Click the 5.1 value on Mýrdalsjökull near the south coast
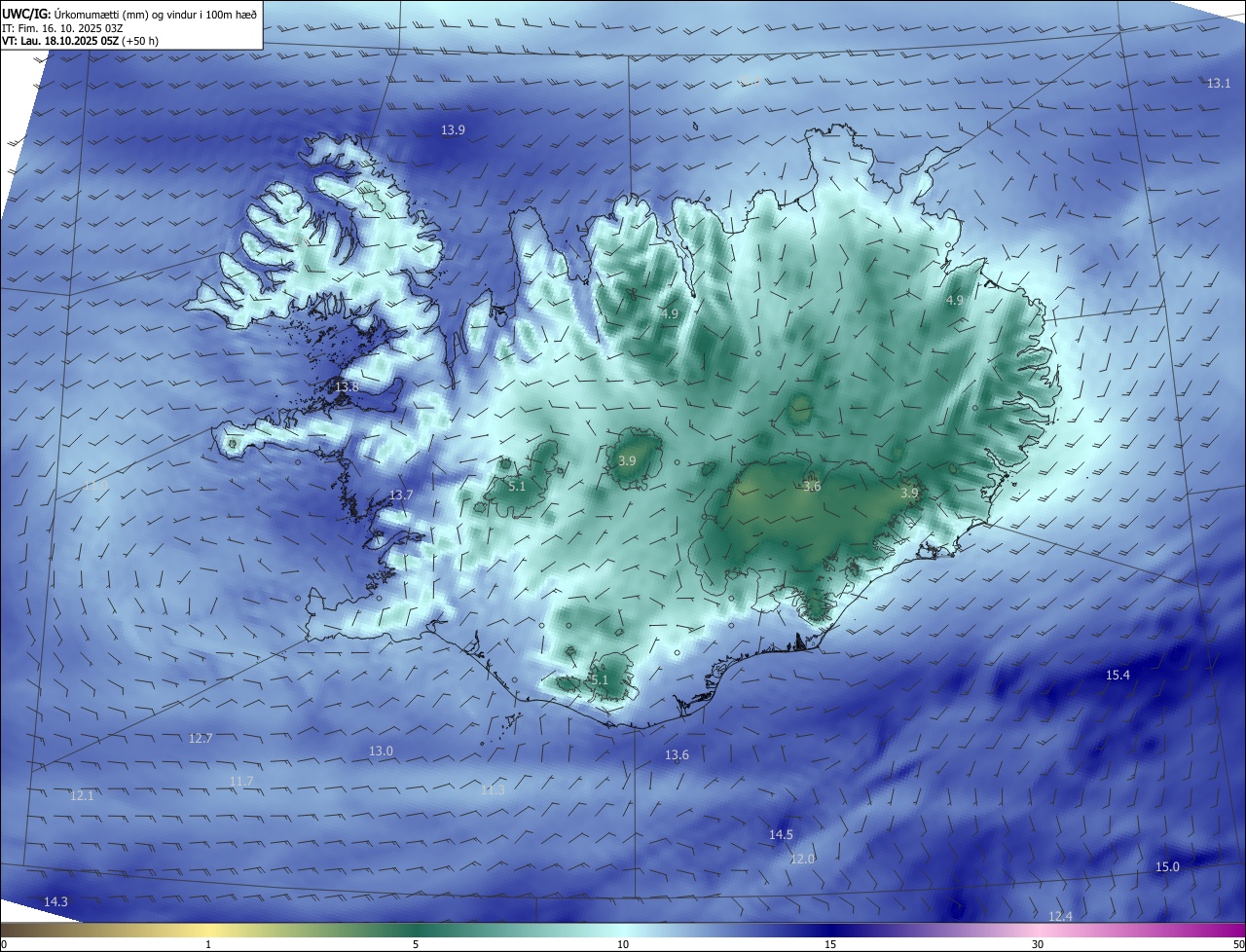The image size is (1246, 952). (x=600, y=680)
